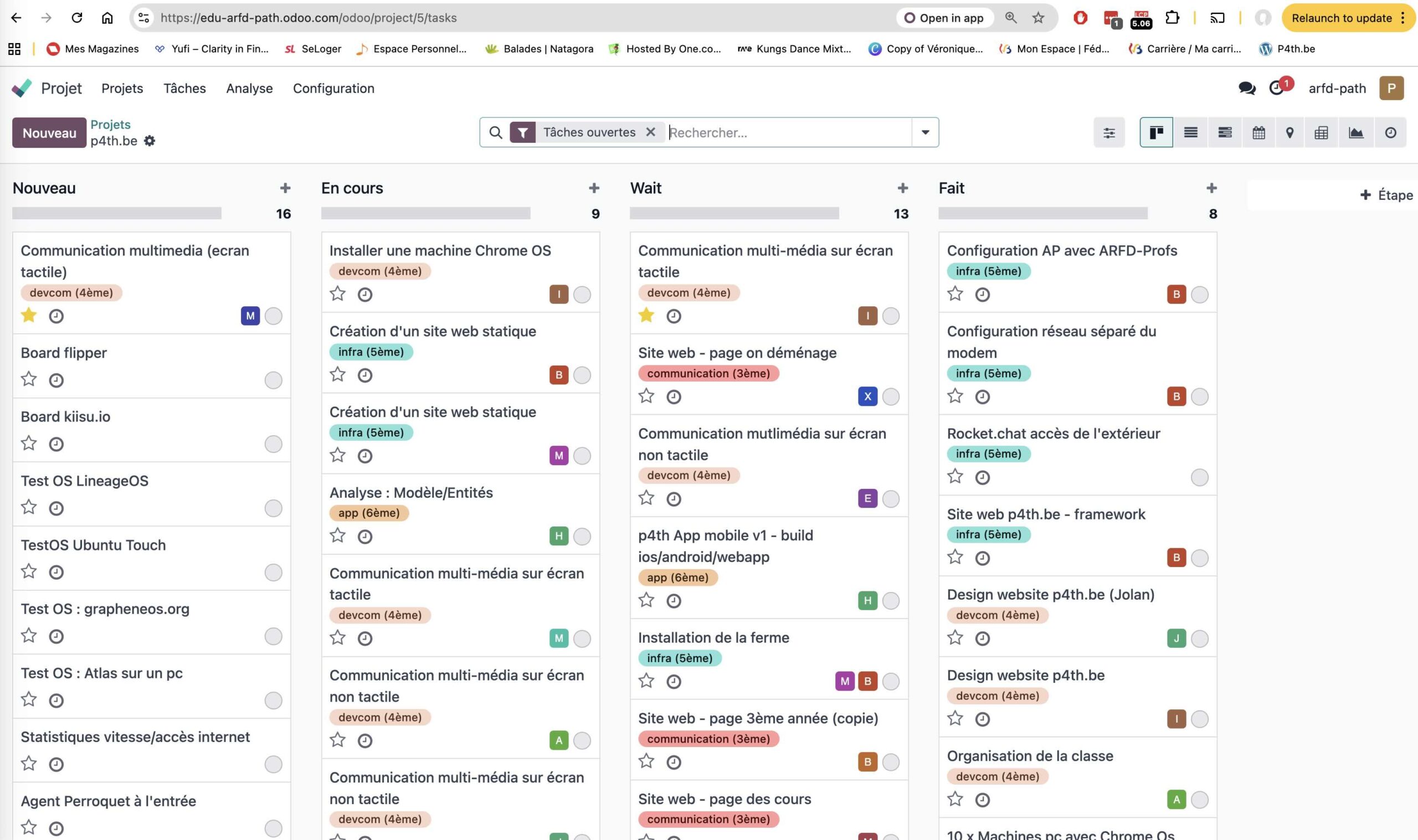Open the activity view clock icon

pos(1390,133)
